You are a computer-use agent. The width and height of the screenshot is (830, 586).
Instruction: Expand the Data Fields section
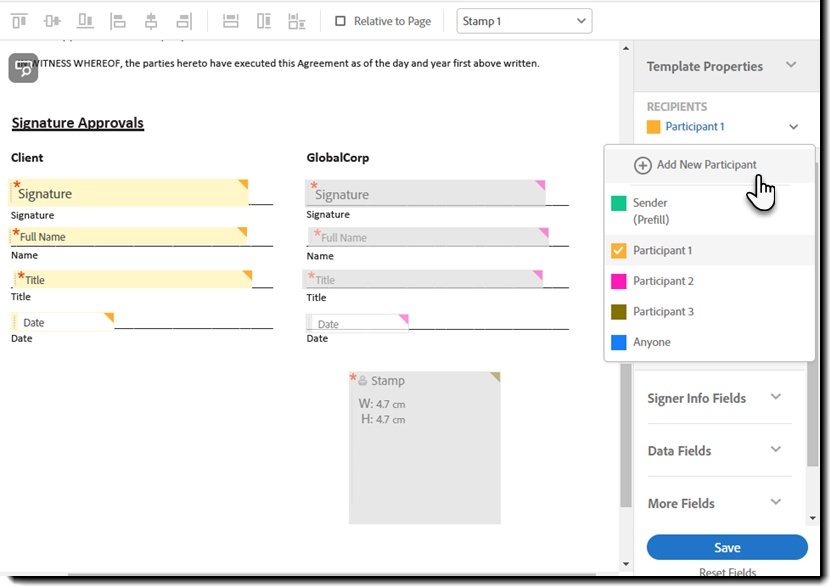(775, 451)
